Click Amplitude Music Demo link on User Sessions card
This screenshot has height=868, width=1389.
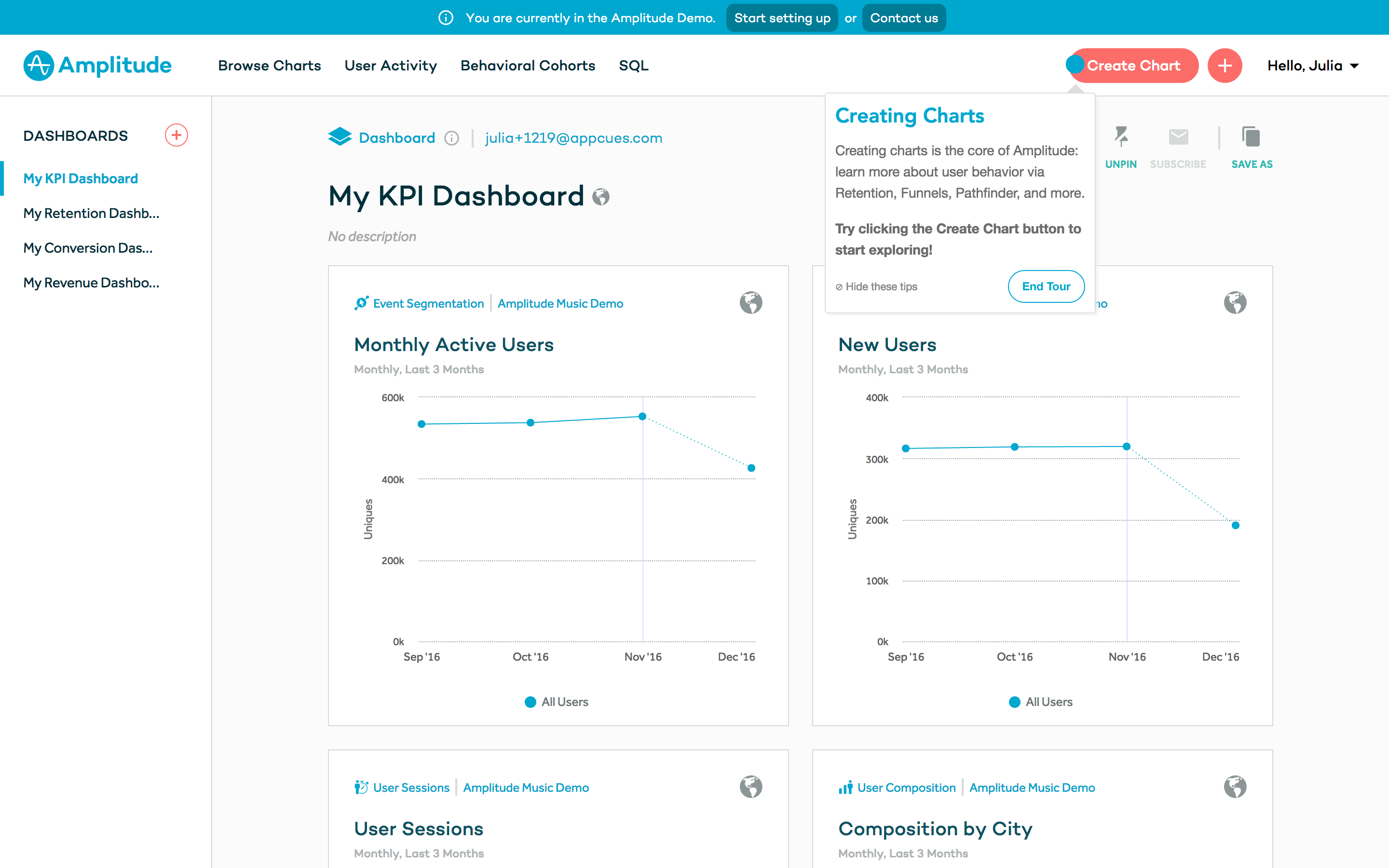point(526,787)
